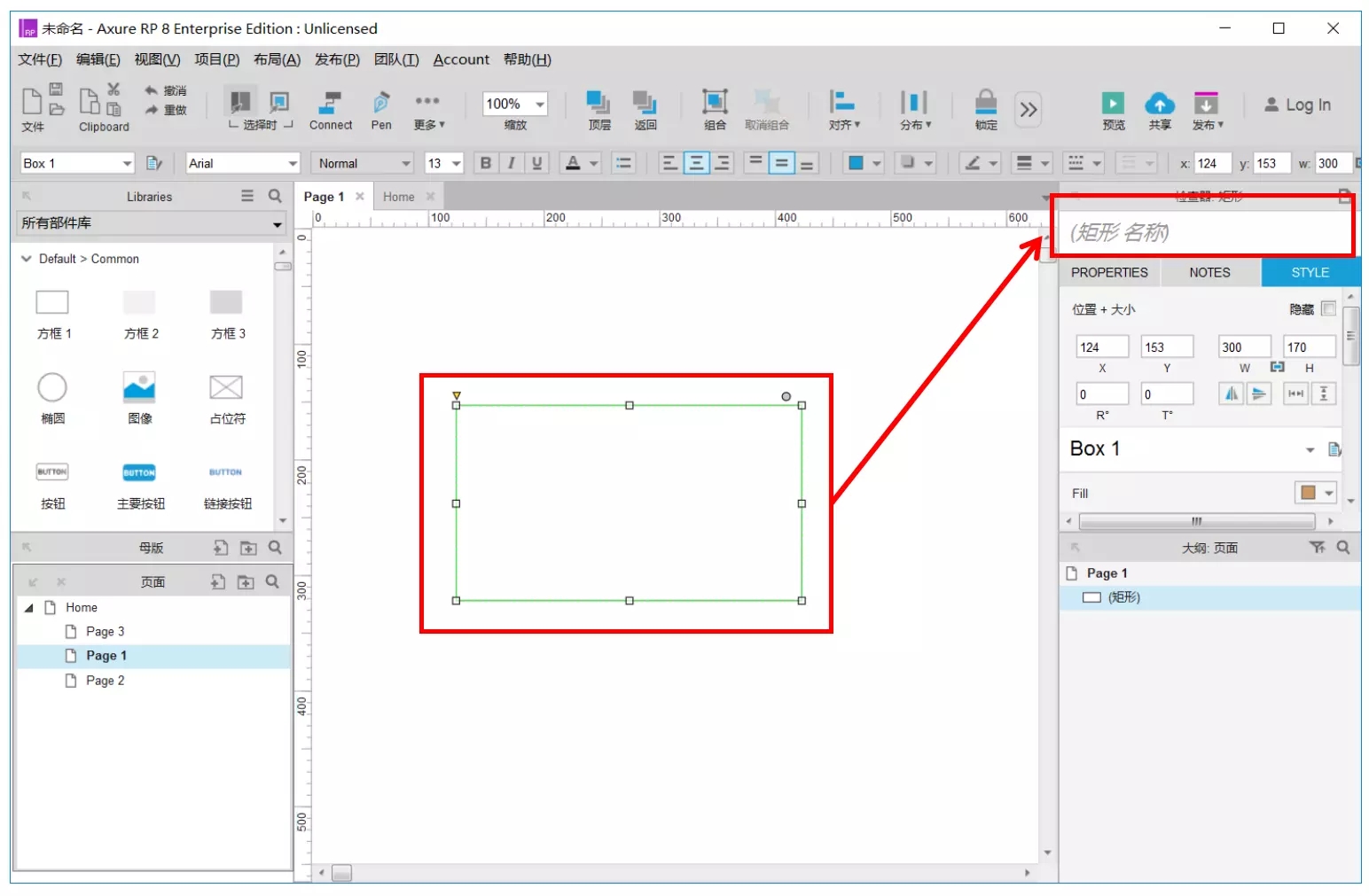Toggle the hidden (隐藏) checkbox
The image size is (1369, 896).
(1328, 308)
